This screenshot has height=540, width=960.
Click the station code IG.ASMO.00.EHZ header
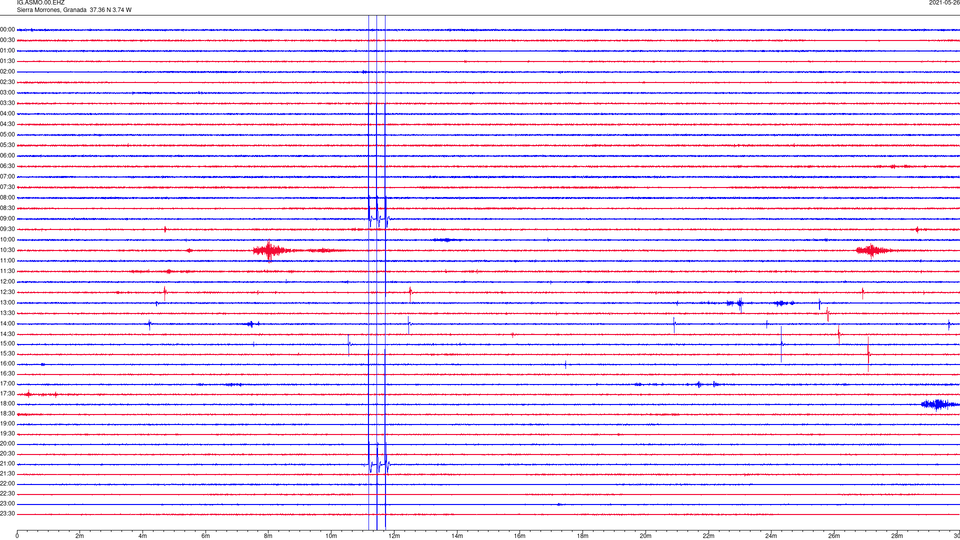[x=40, y=2]
